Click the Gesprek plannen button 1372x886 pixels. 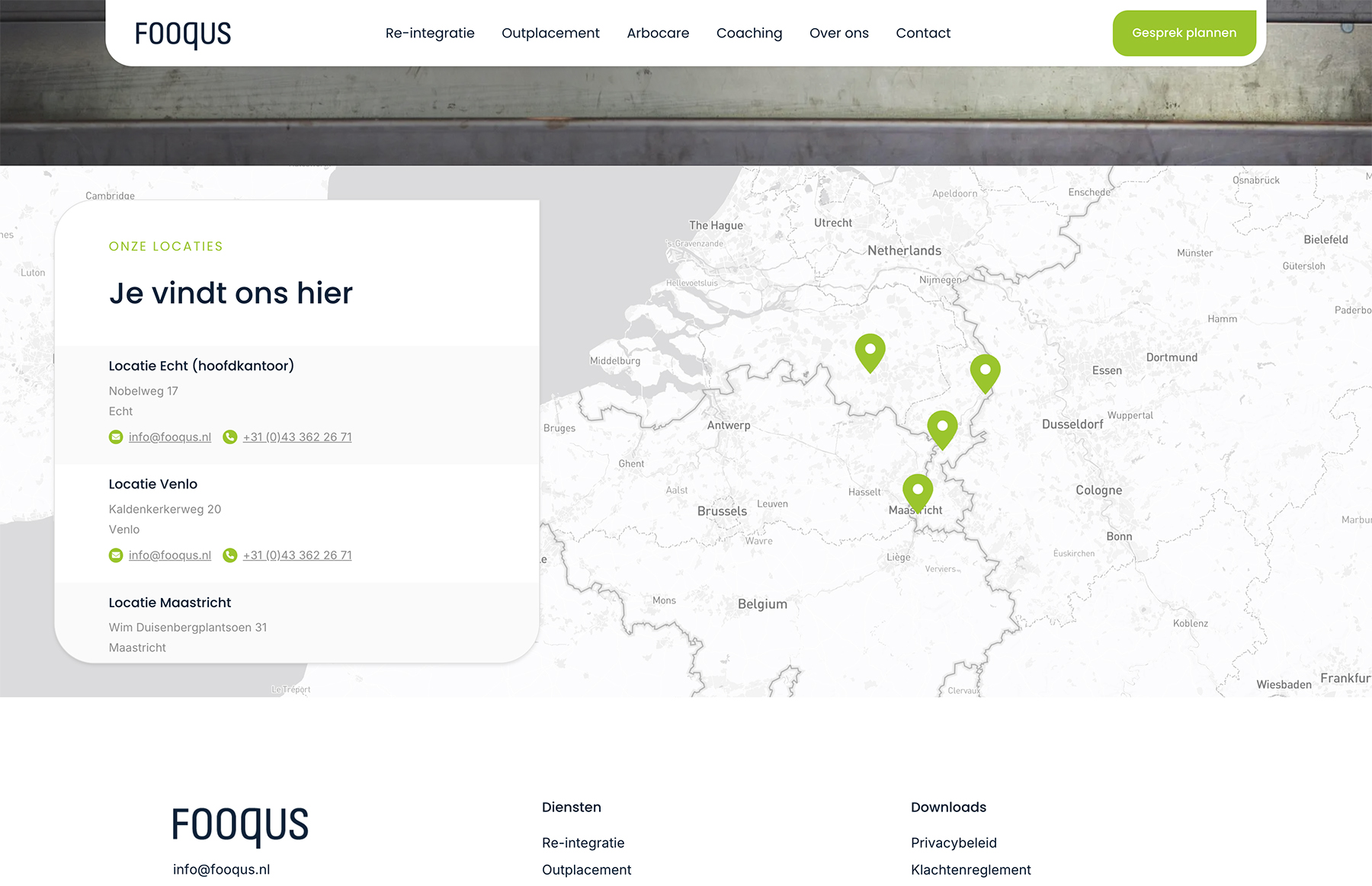[x=1184, y=33]
